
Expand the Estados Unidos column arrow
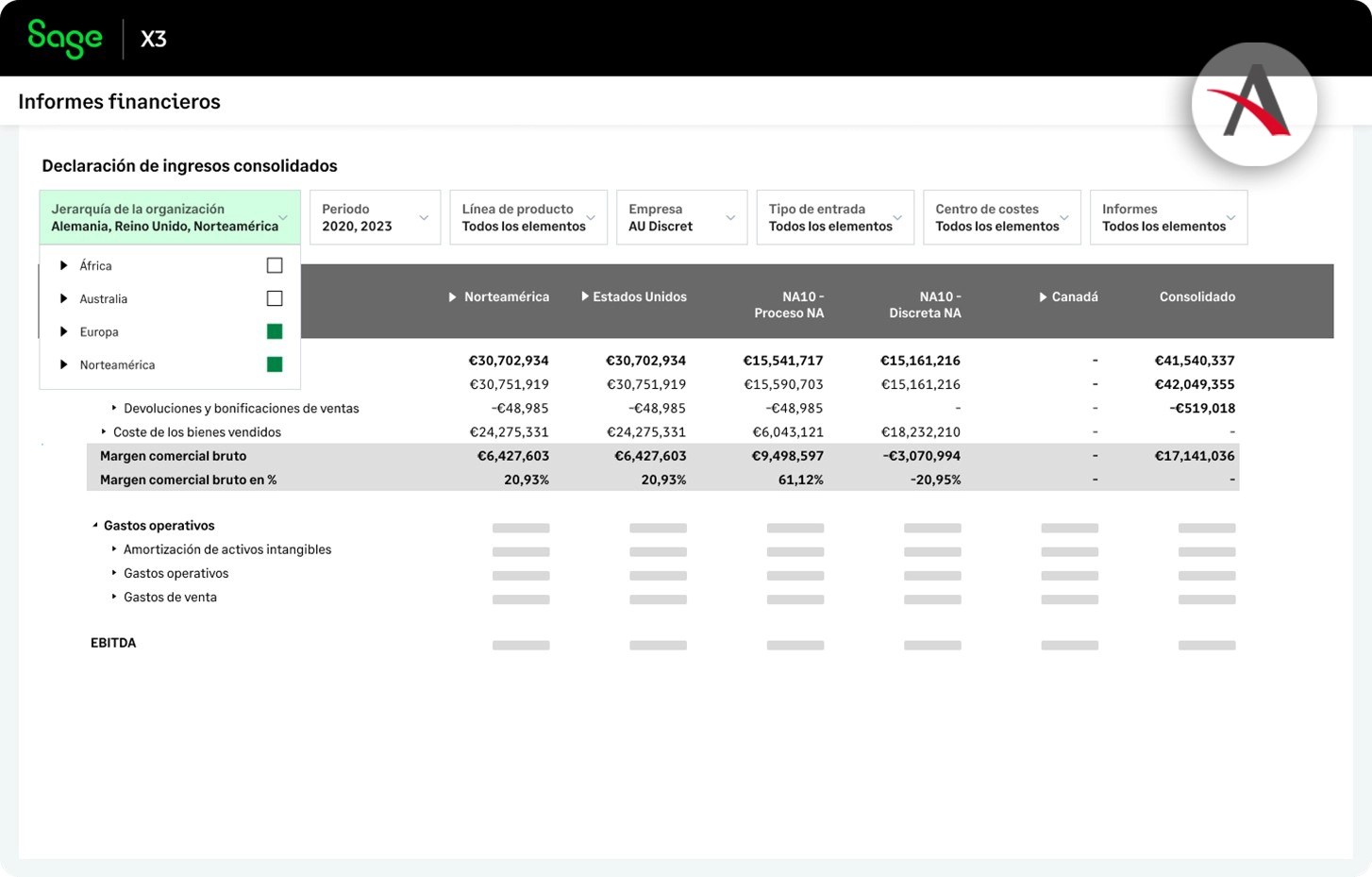click(585, 297)
